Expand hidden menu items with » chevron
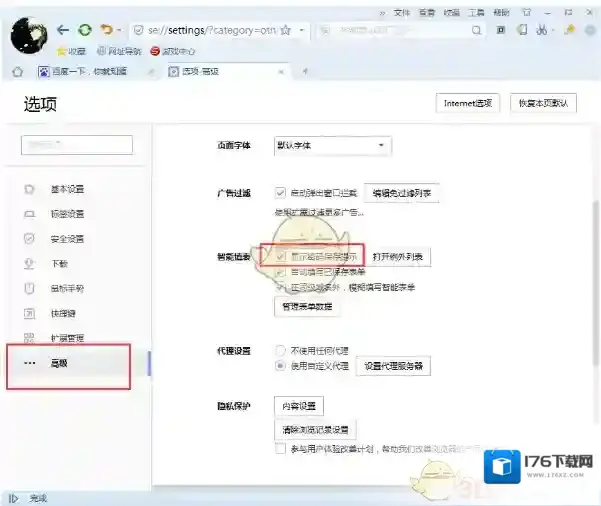 point(382,13)
